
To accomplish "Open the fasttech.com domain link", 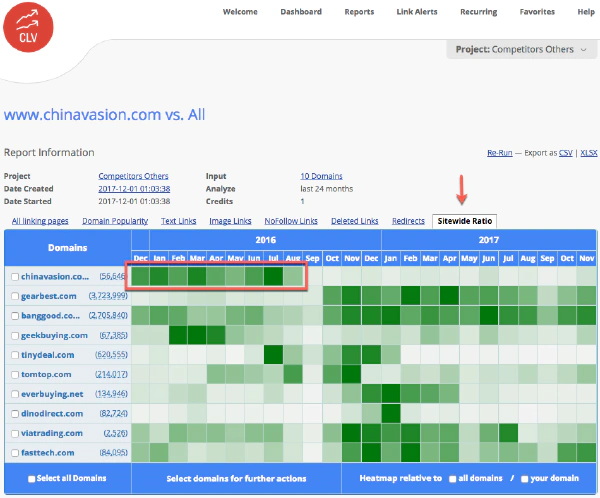I will 47,453.
